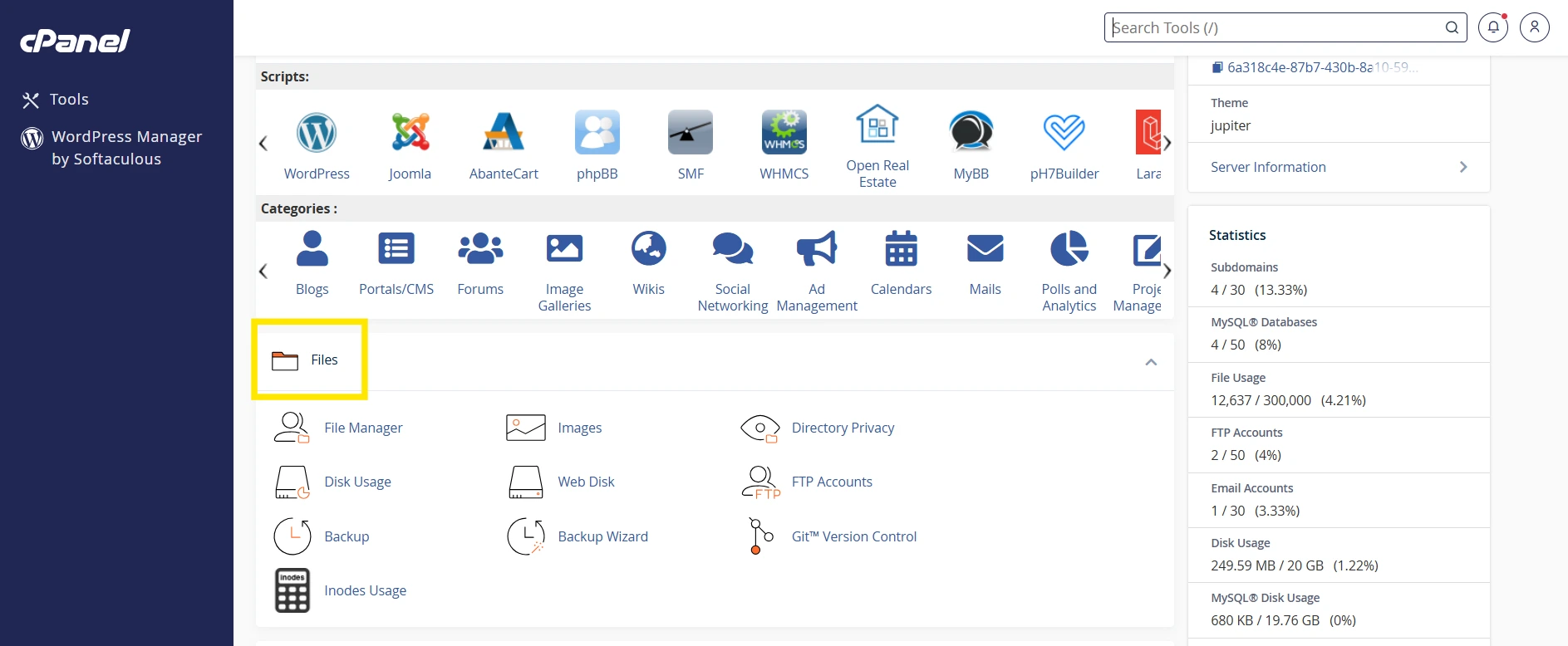Select the Forums category icon

pyautogui.click(x=480, y=248)
